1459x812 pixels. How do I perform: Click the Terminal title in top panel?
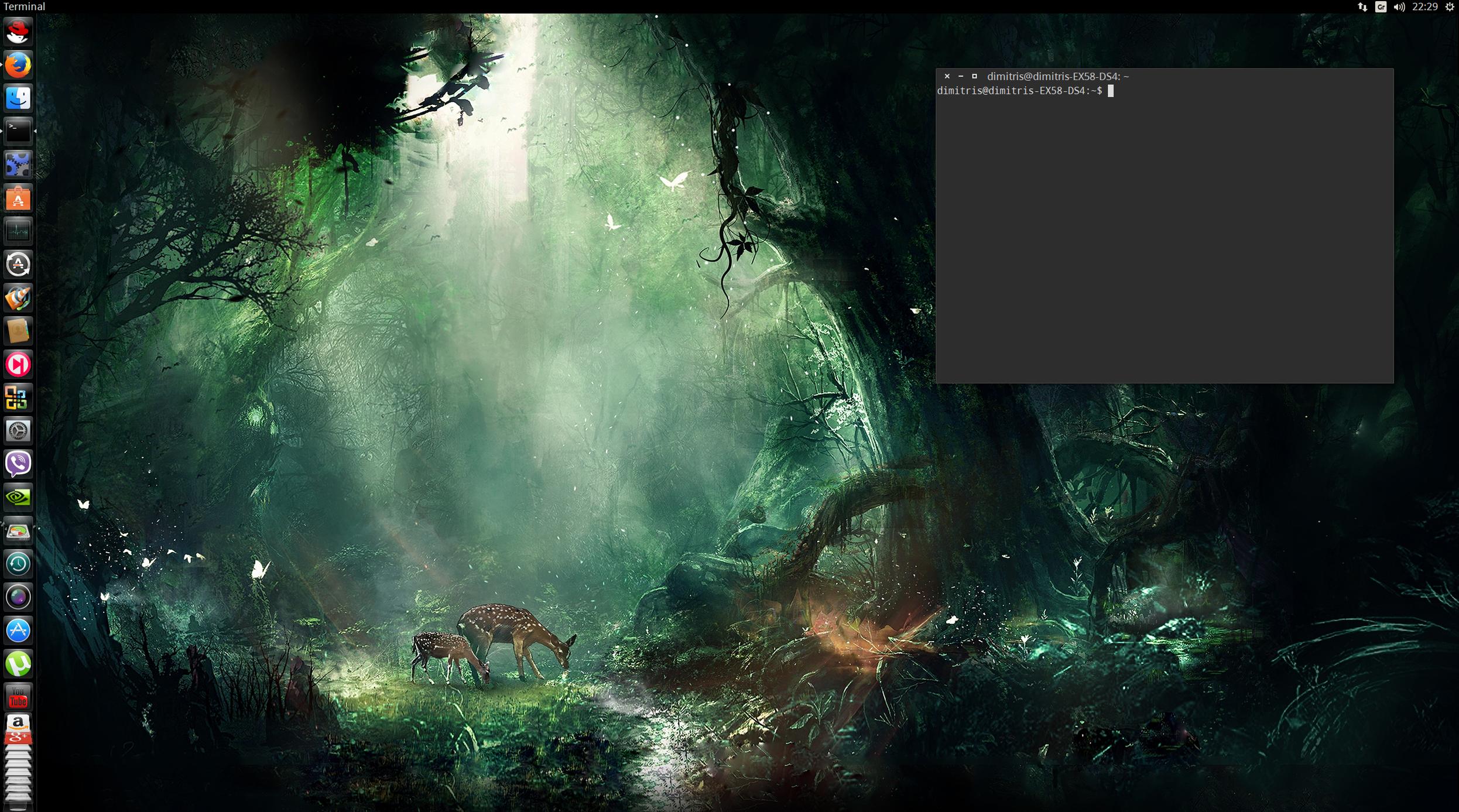[24, 6]
